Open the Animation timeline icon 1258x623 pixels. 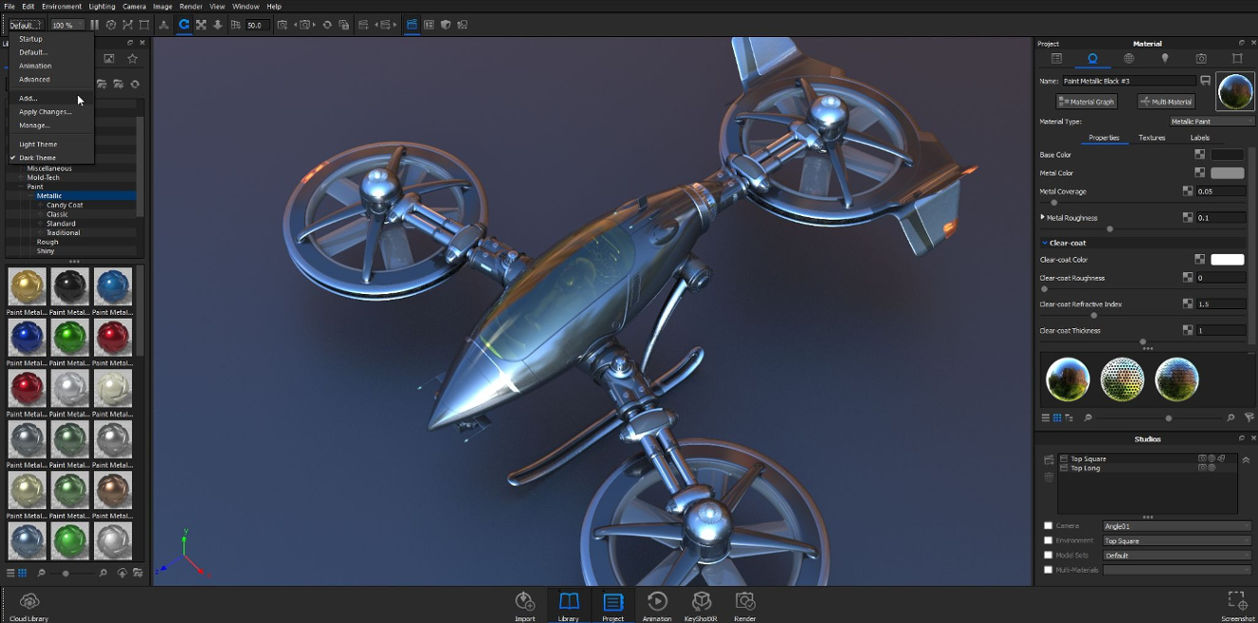[x=657, y=603]
